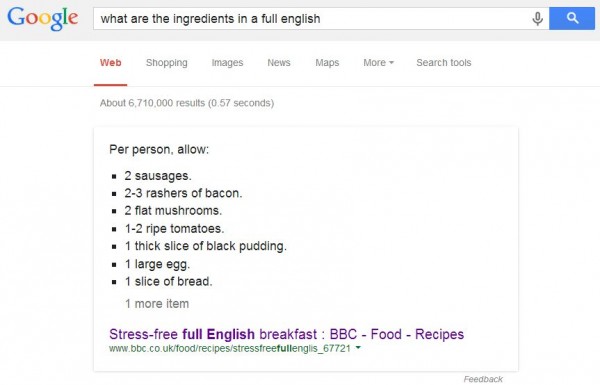Expand the More dropdown menu

(x=378, y=62)
